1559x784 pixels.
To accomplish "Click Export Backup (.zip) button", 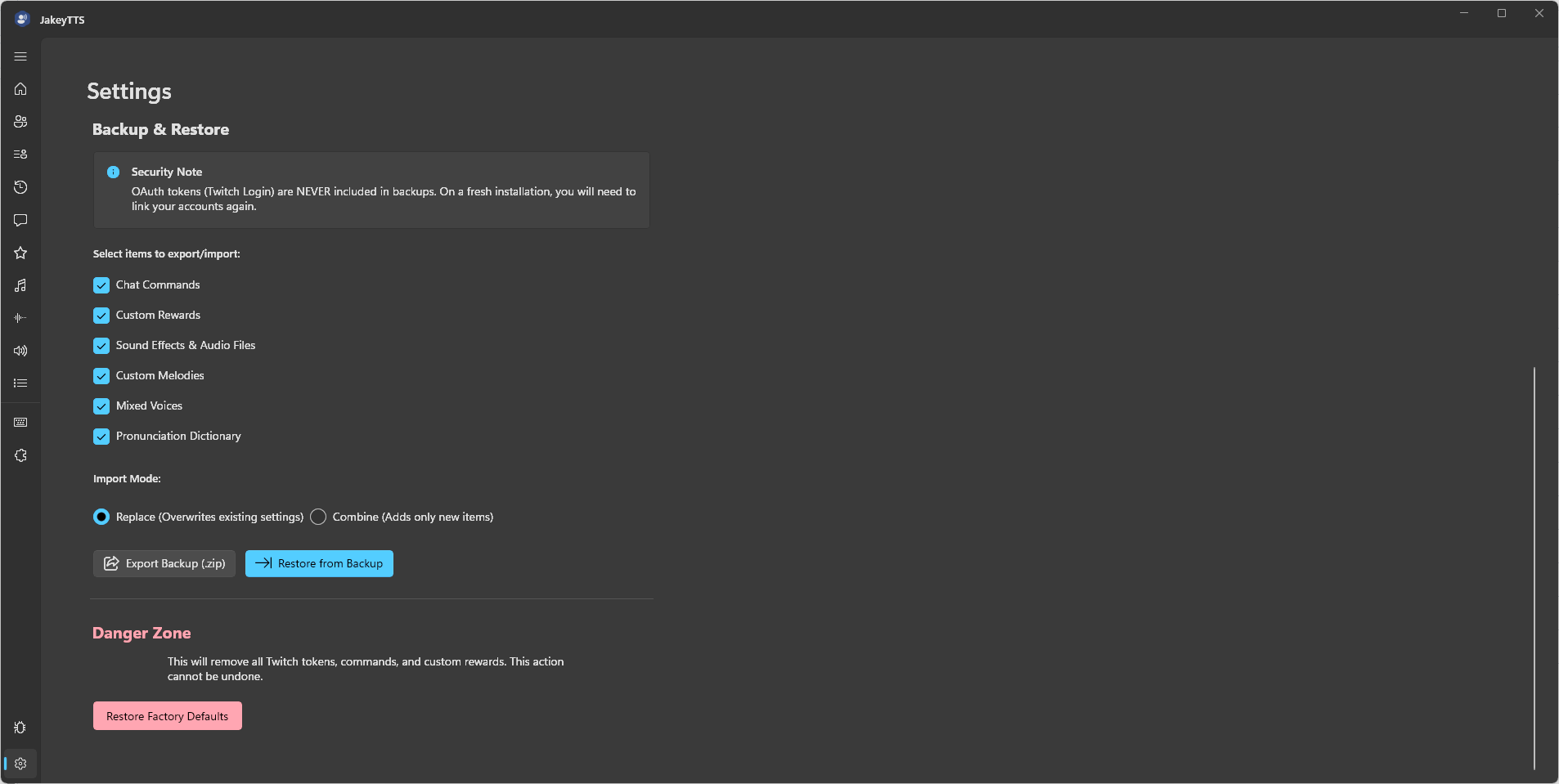I will click(x=164, y=564).
